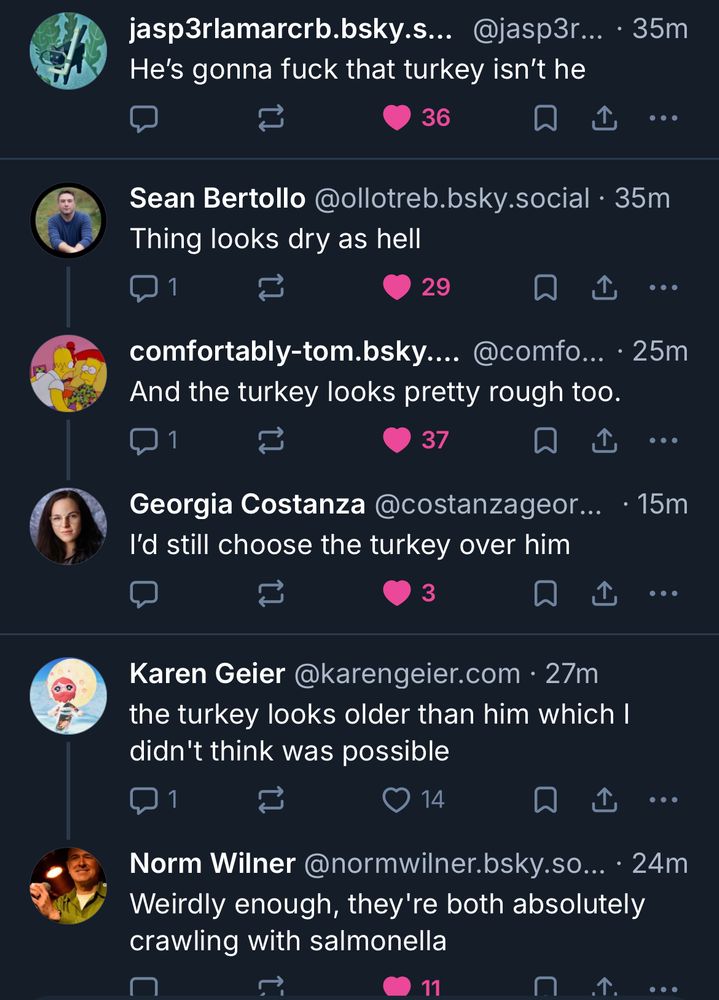The width and height of the screenshot is (719, 1000).
Task: Open comfortably-tom's Simpsons avatar
Action: tap(68, 373)
